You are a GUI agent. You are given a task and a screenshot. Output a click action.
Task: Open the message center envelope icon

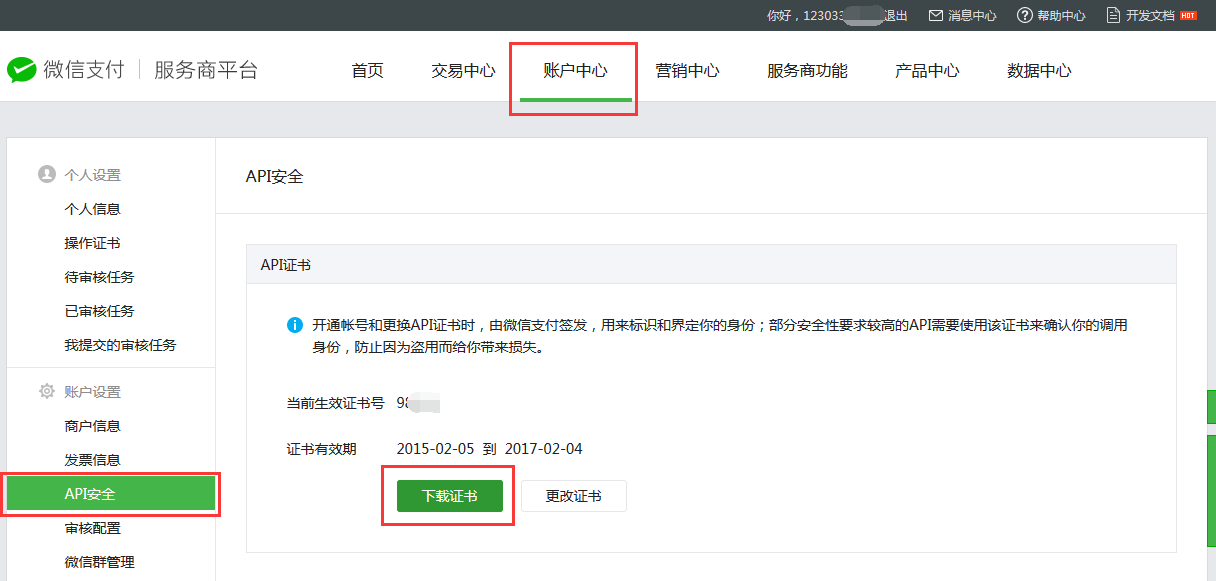click(x=936, y=16)
